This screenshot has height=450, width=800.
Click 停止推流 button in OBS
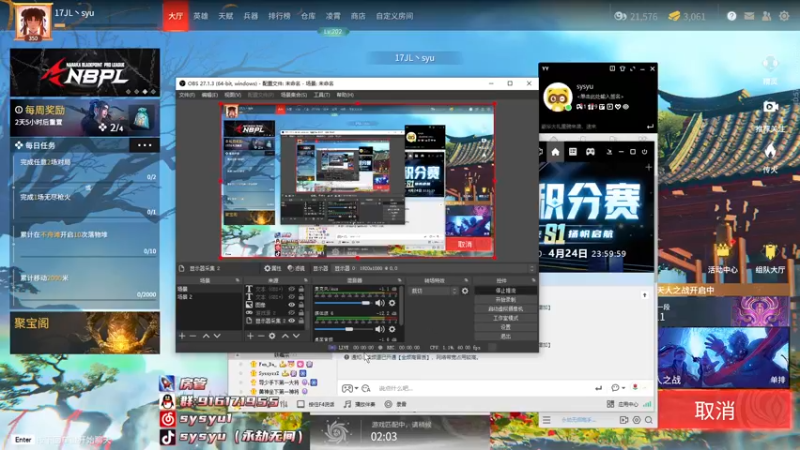click(x=505, y=290)
